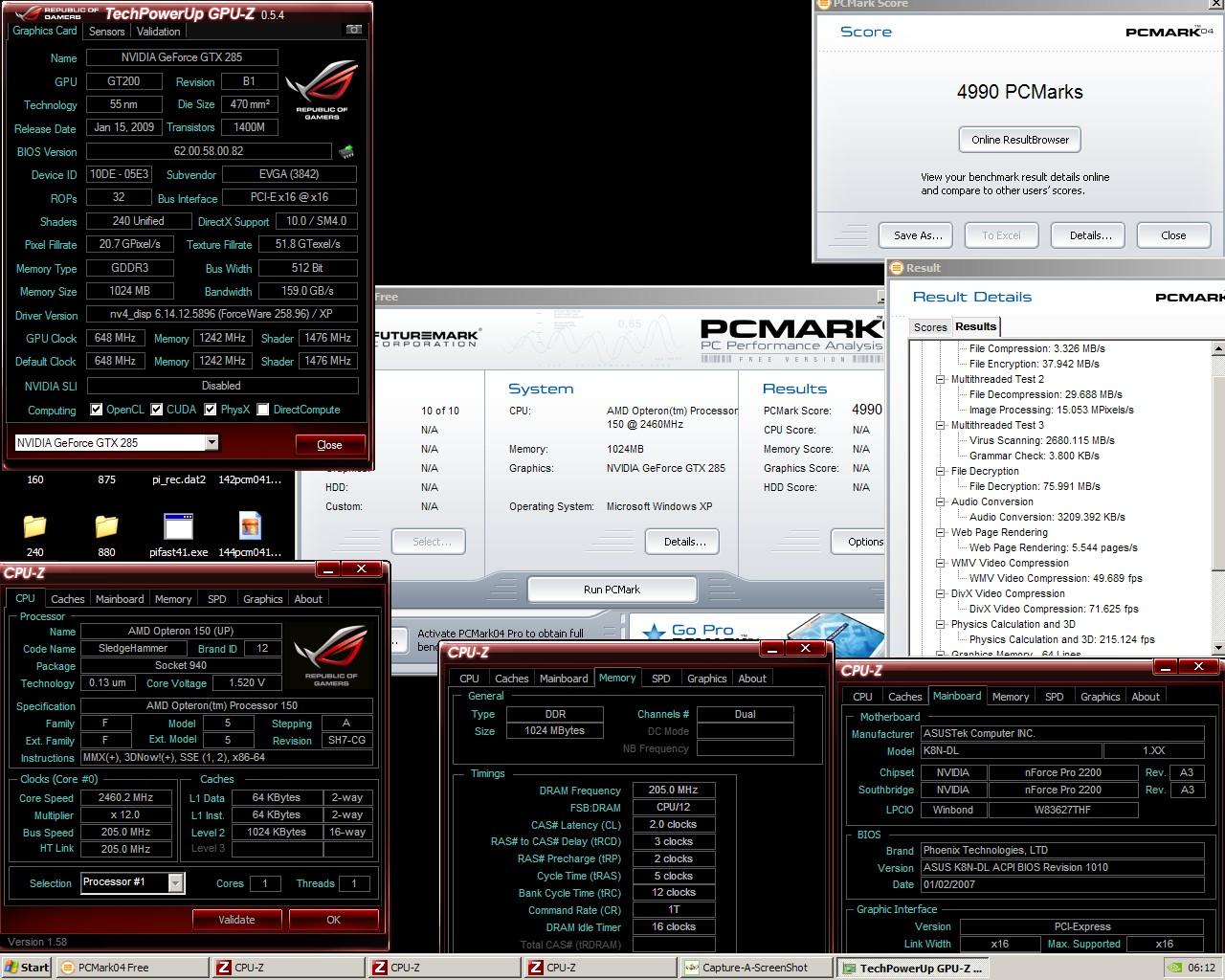The height and width of the screenshot is (980, 1225).
Task: Click the Result window title bar icon
Action: (897, 268)
